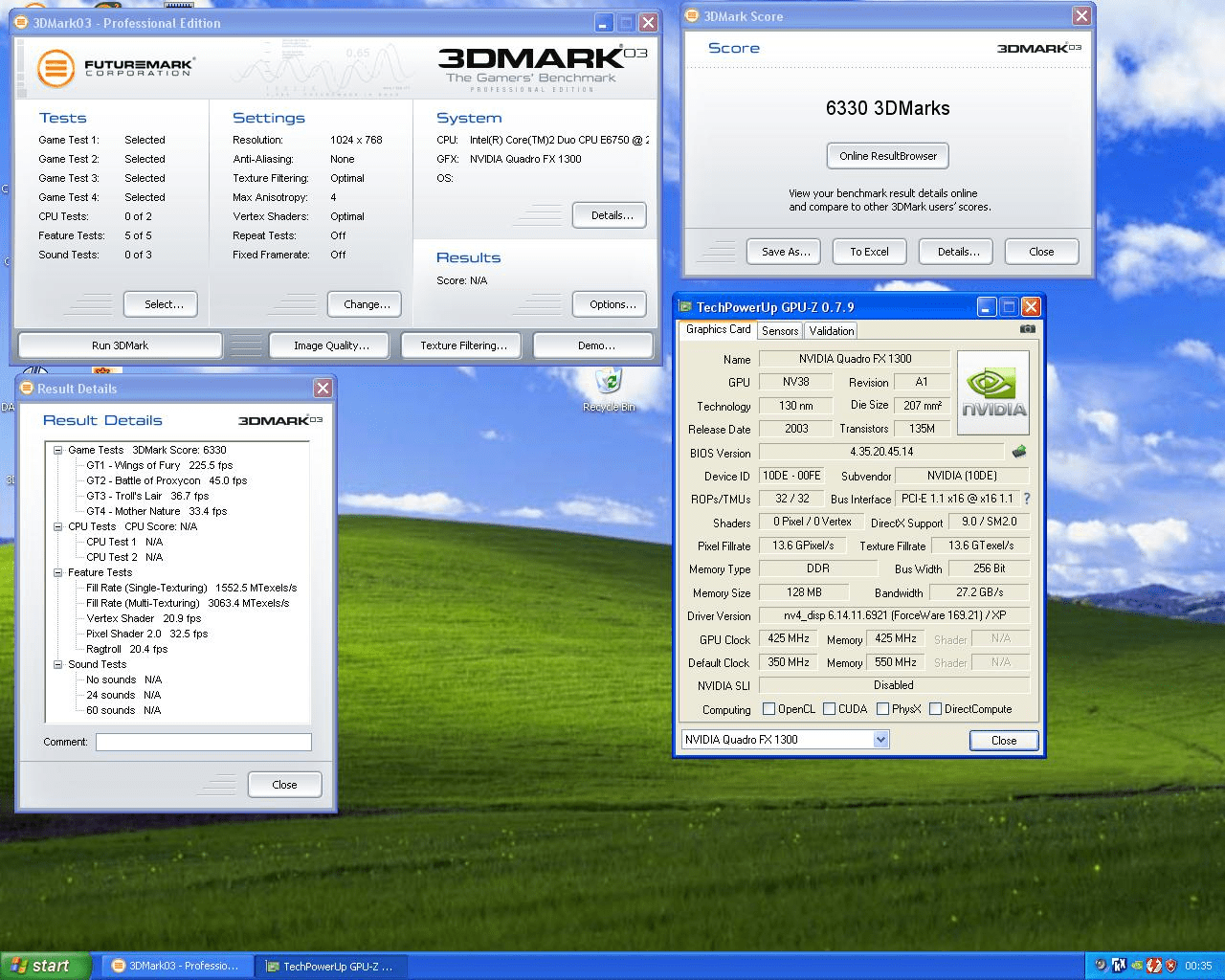Toggle the DirectCompute checkbox

[x=935, y=709]
